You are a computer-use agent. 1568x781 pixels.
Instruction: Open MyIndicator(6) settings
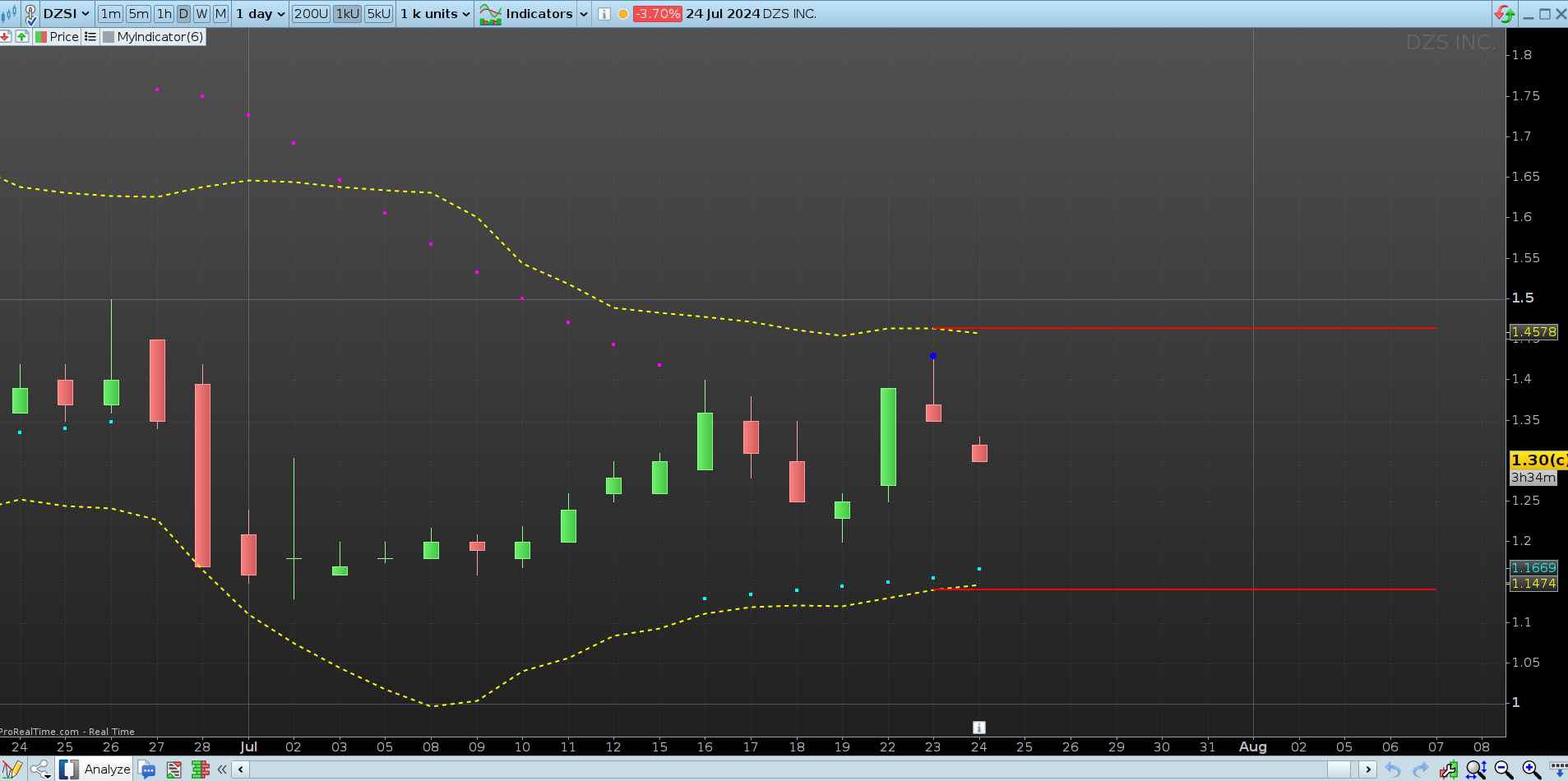(x=160, y=37)
